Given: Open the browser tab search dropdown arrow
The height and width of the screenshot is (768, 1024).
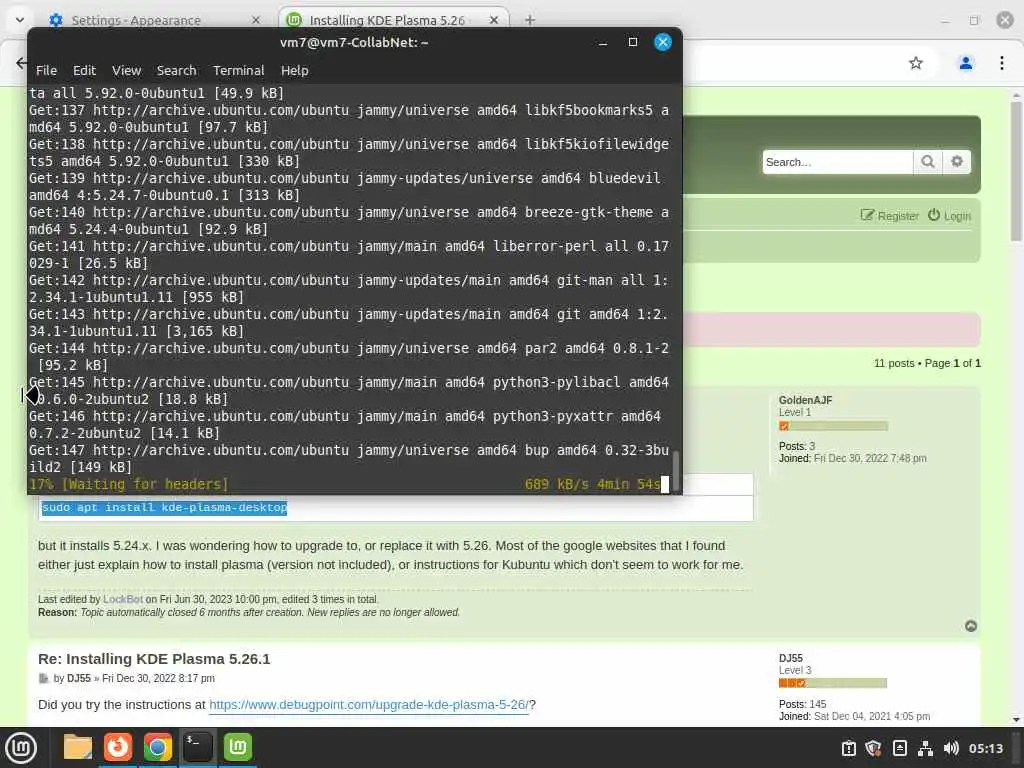Looking at the screenshot, I should (x=20, y=20).
